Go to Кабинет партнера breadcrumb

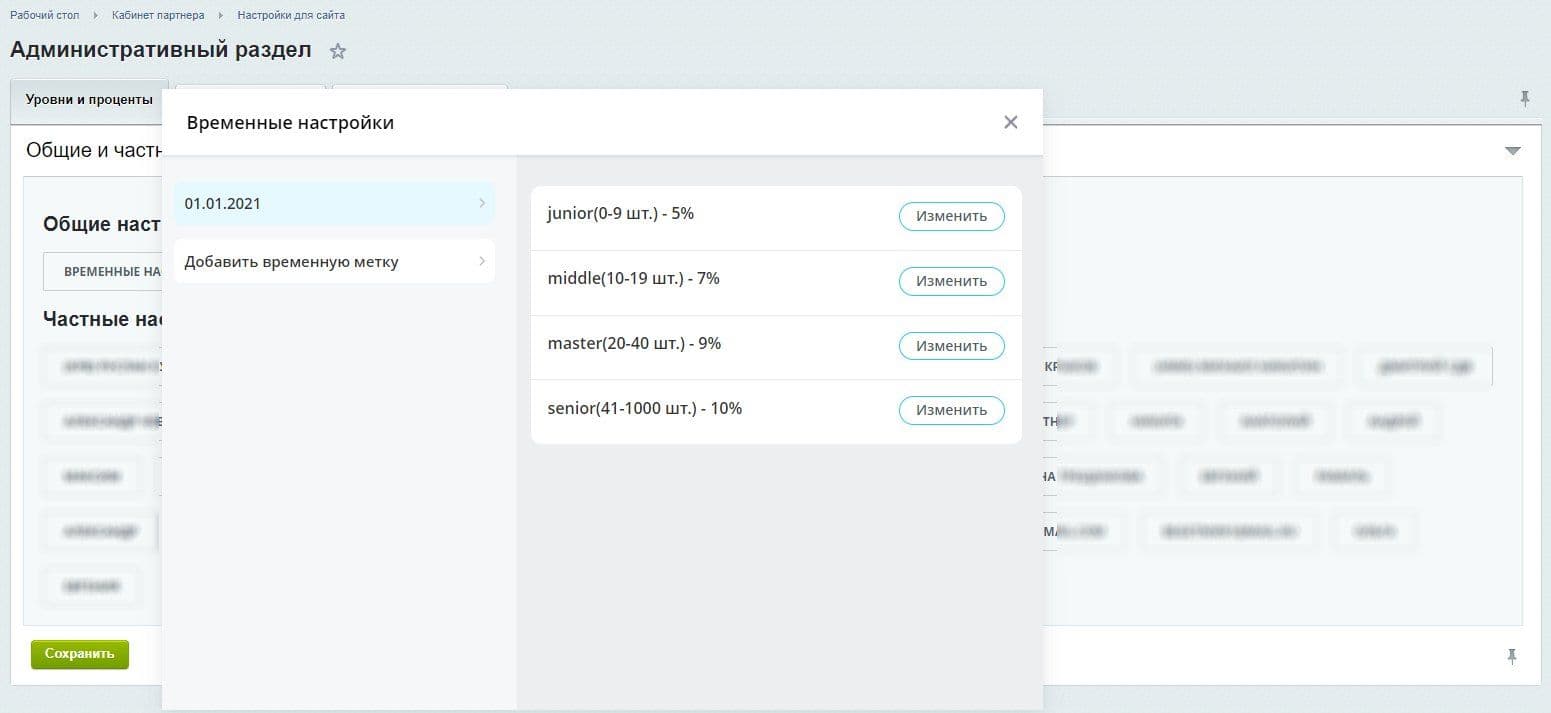158,15
